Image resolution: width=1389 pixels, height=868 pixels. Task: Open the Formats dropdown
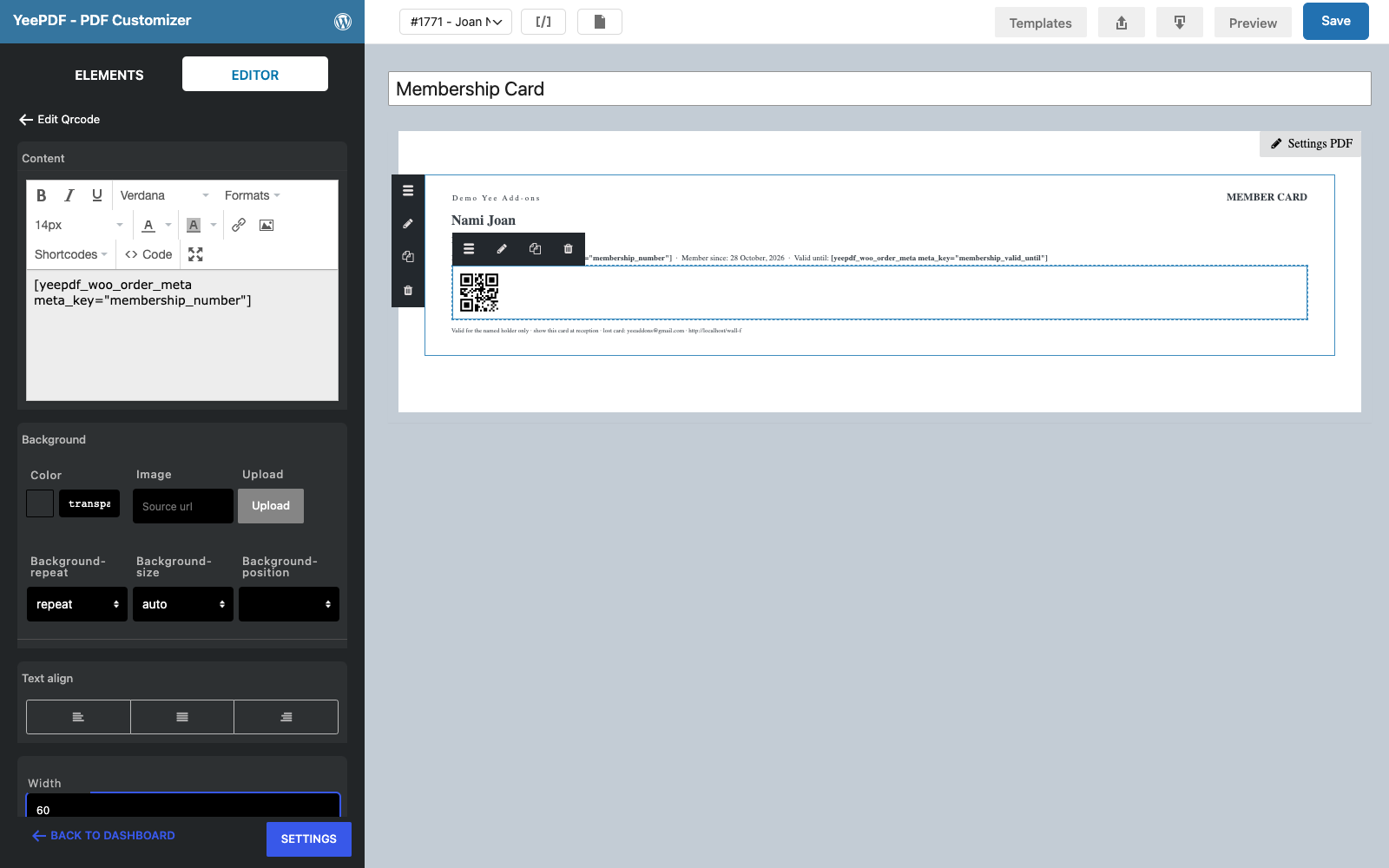tap(253, 195)
